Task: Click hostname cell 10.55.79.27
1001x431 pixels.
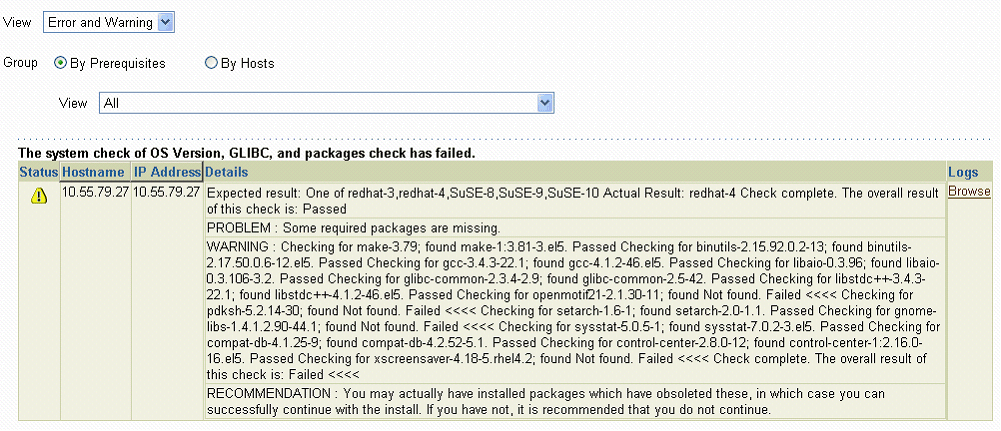Action: [x=95, y=192]
